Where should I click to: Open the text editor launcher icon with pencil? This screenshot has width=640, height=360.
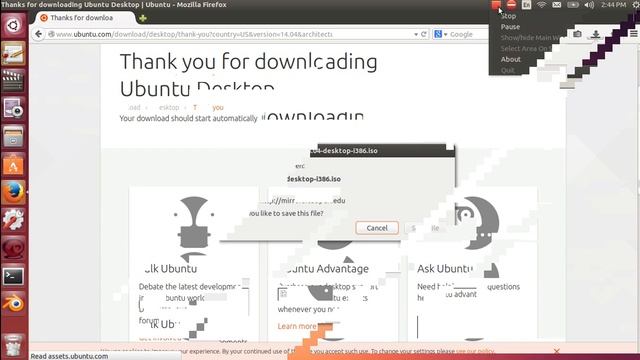[13, 53]
